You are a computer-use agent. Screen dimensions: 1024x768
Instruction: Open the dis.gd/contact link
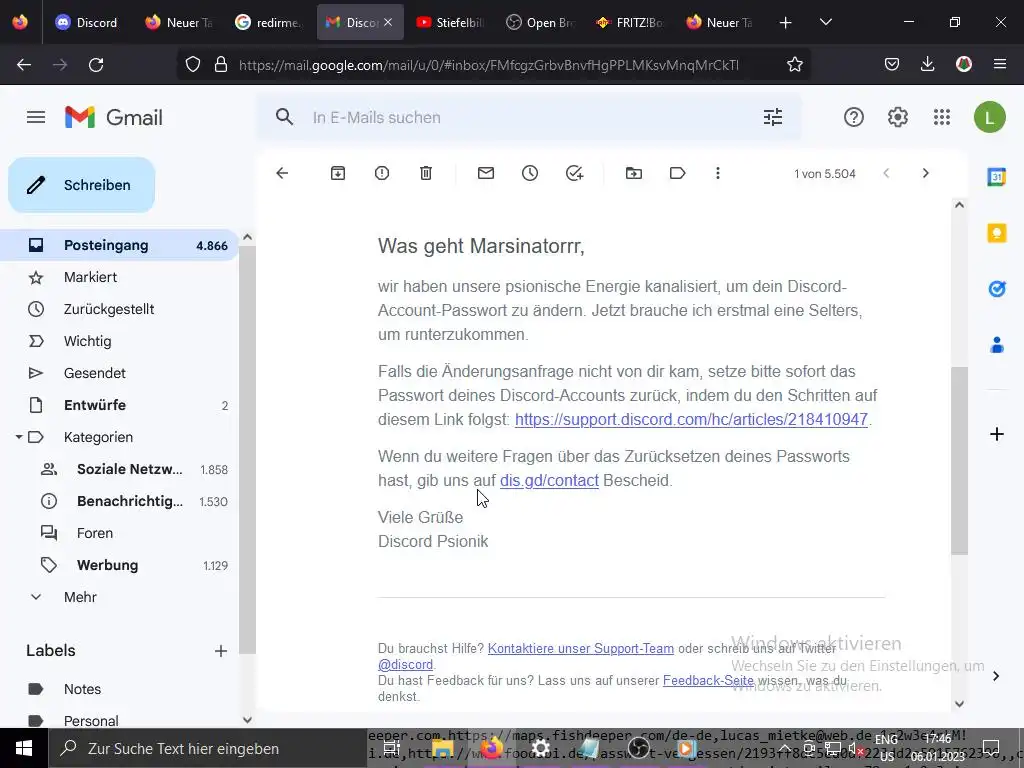549,481
